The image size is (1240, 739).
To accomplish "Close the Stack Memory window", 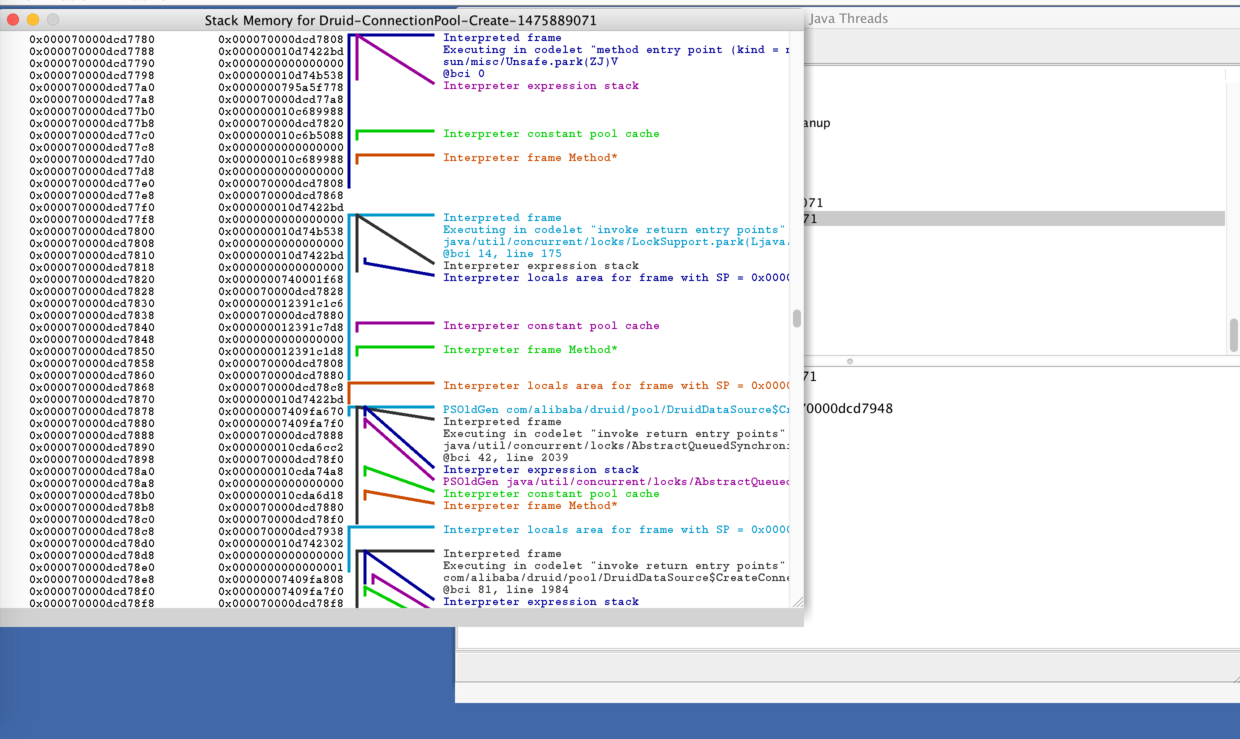I will coord(12,20).
